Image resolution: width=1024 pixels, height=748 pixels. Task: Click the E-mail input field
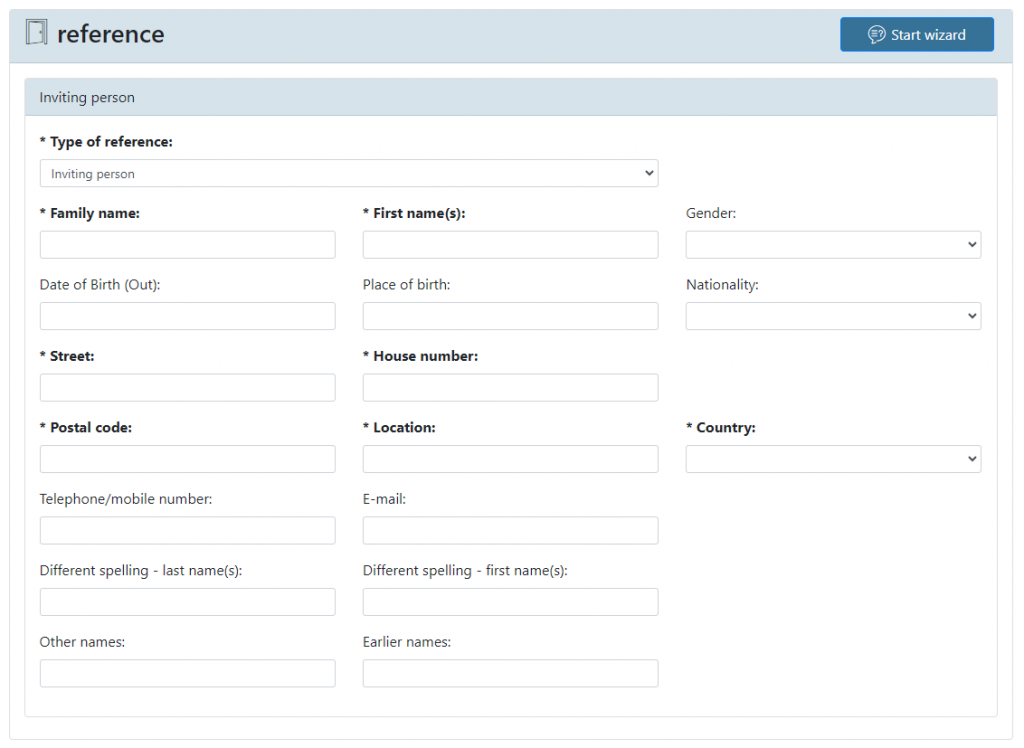click(x=510, y=530)
